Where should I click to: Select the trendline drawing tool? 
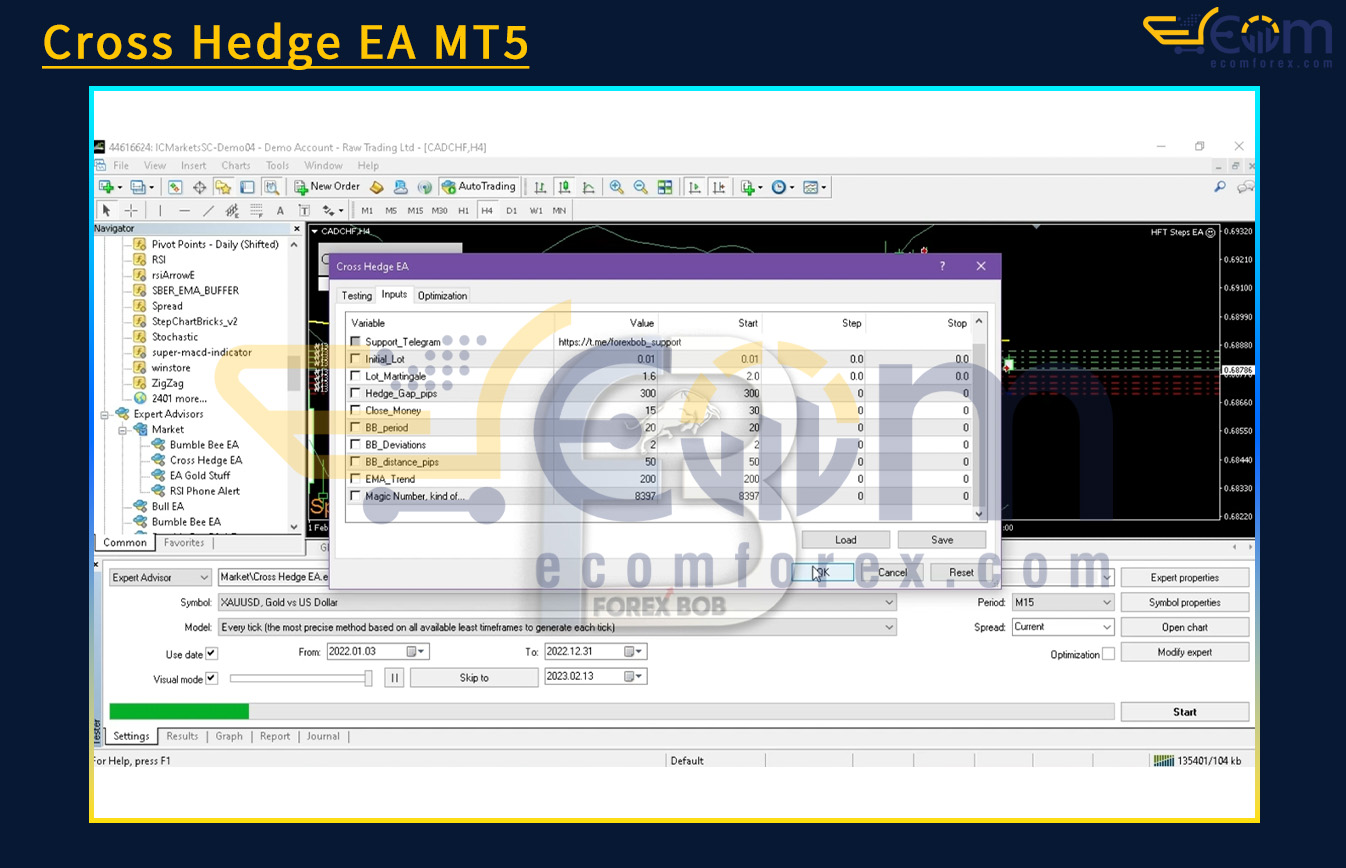tap(208, 210)
